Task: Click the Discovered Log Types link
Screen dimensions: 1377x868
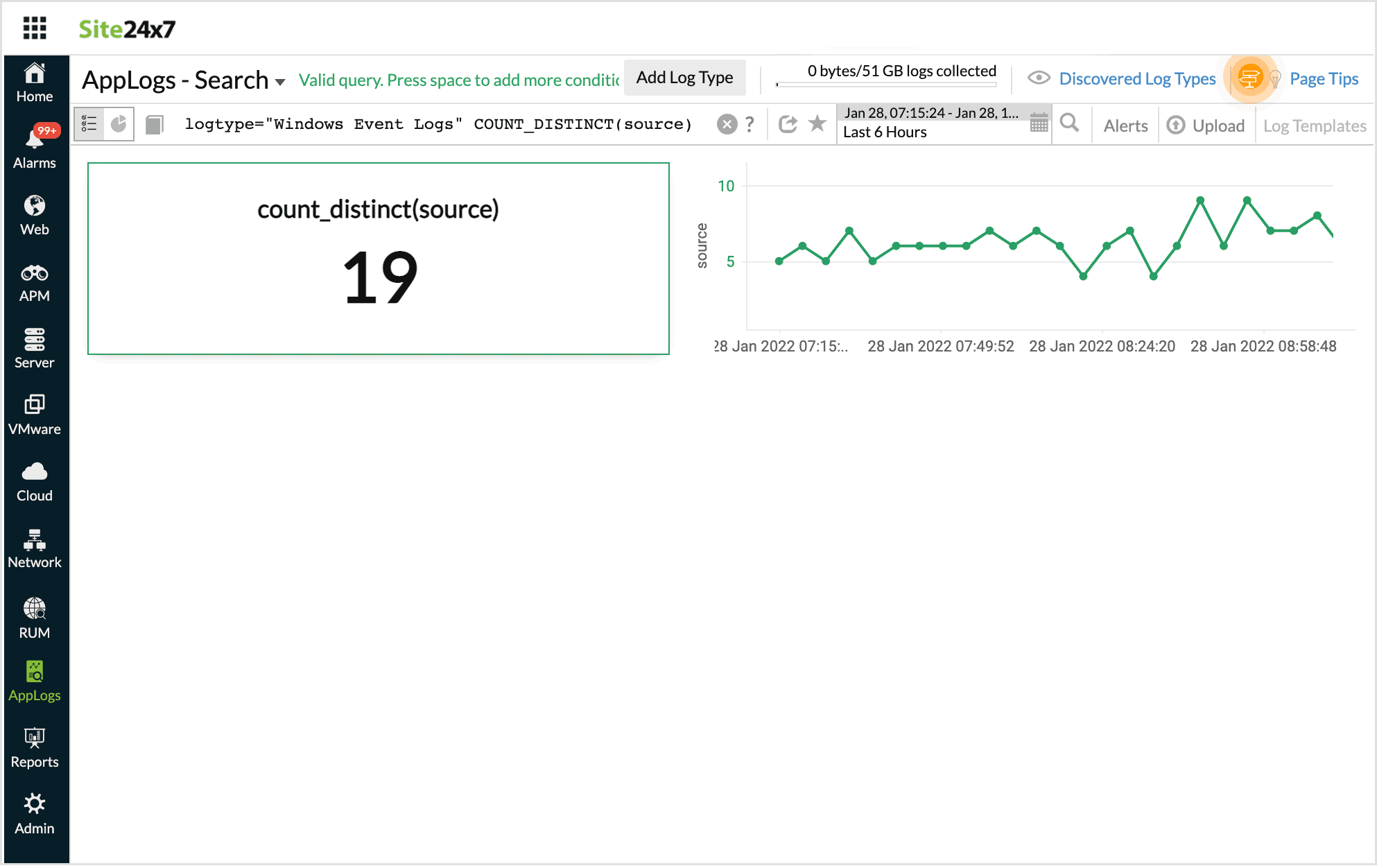Action: pyautogui.click(x=1136, y=78)
